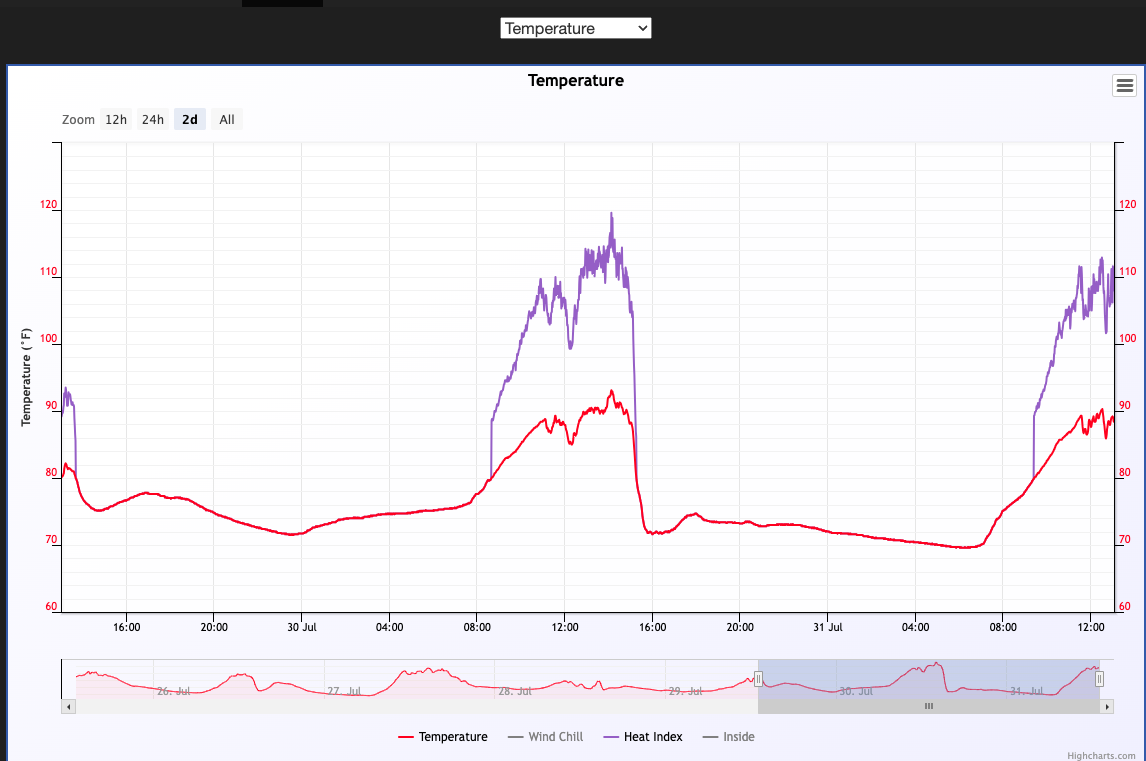Click the 12:00 label before 16:00 on 30 Jul

(565, 627)
